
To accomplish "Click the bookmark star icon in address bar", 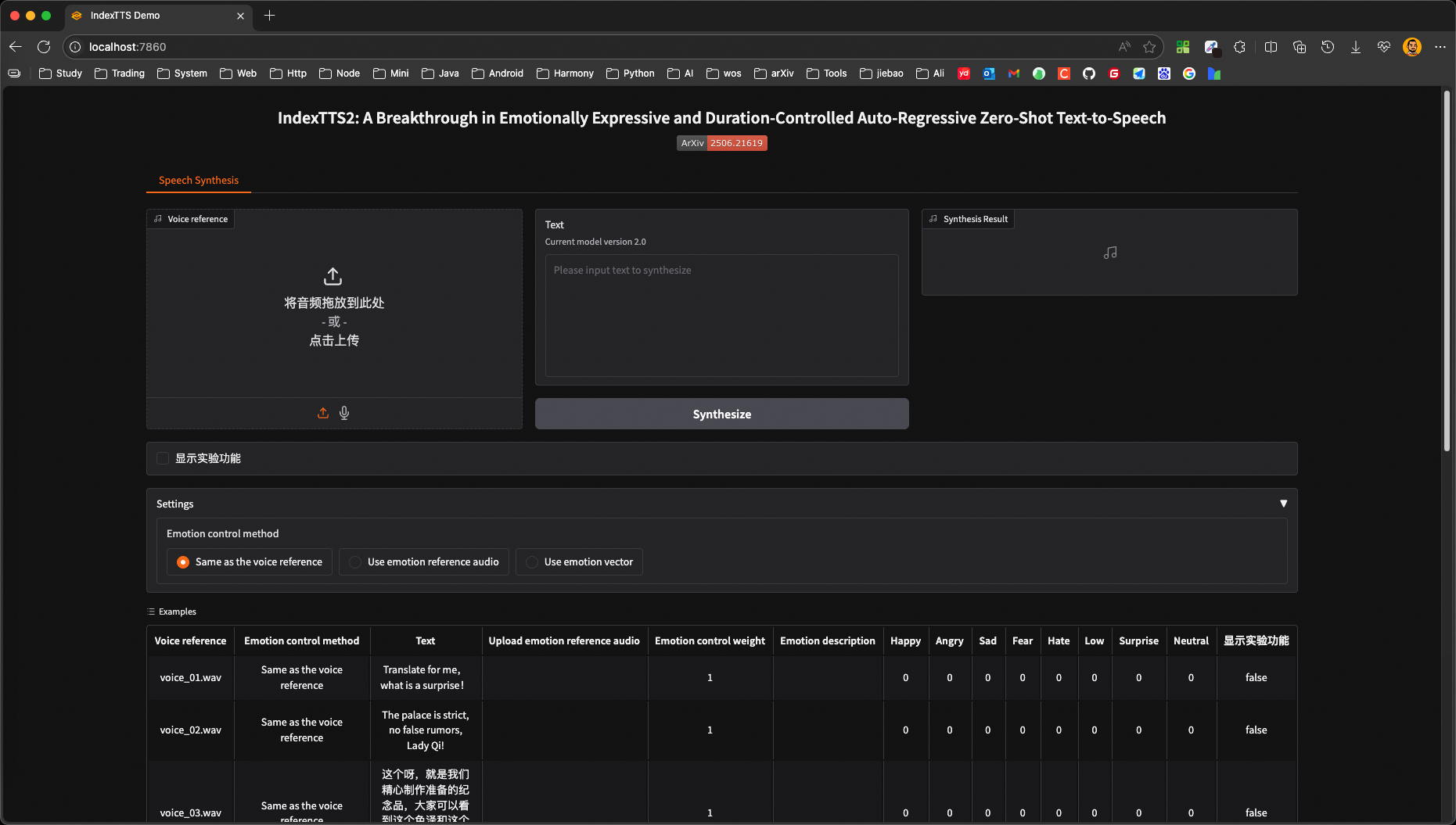I will [1149, 47].
